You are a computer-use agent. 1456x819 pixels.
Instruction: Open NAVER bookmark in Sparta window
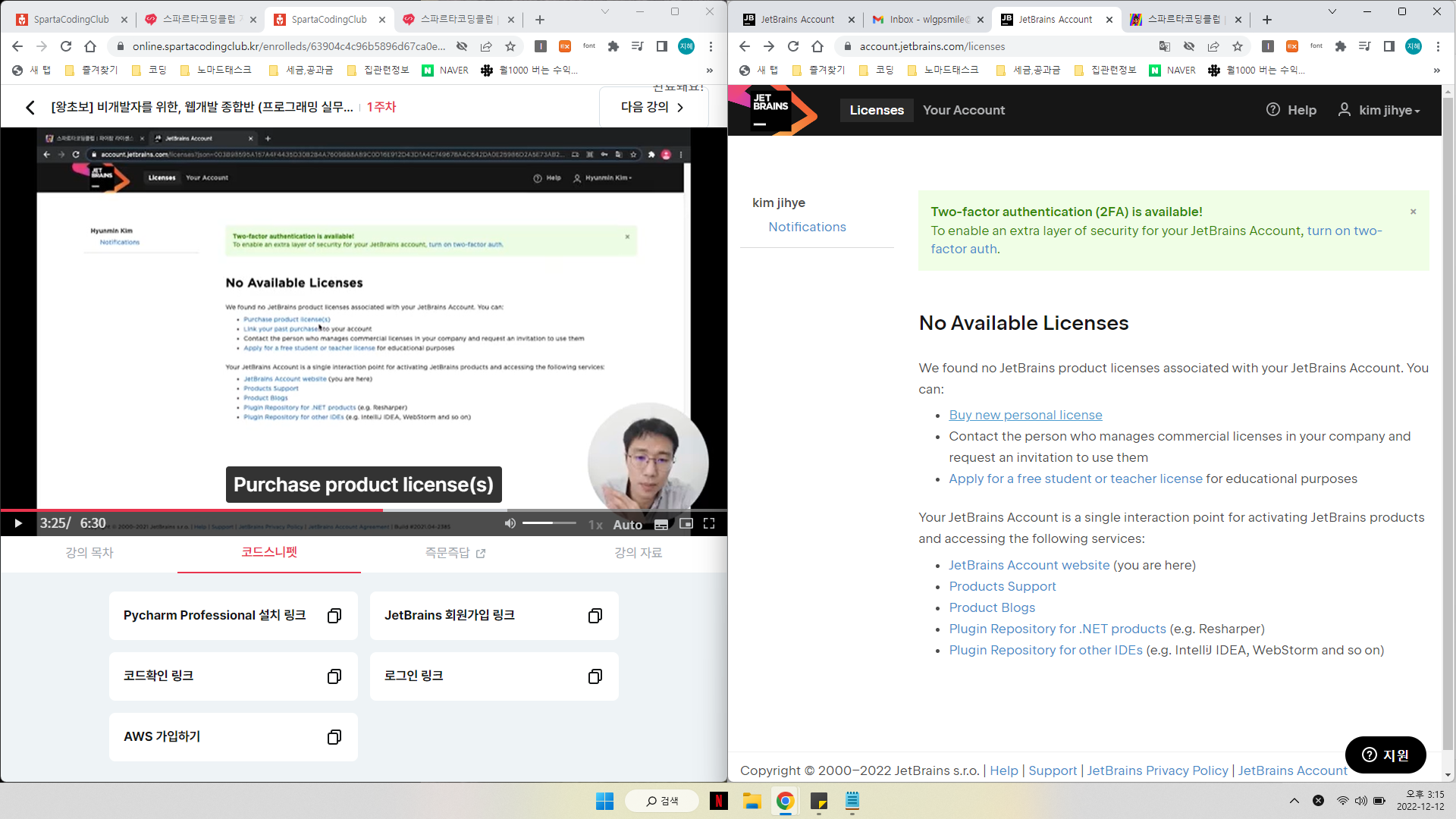coord(446,71)
